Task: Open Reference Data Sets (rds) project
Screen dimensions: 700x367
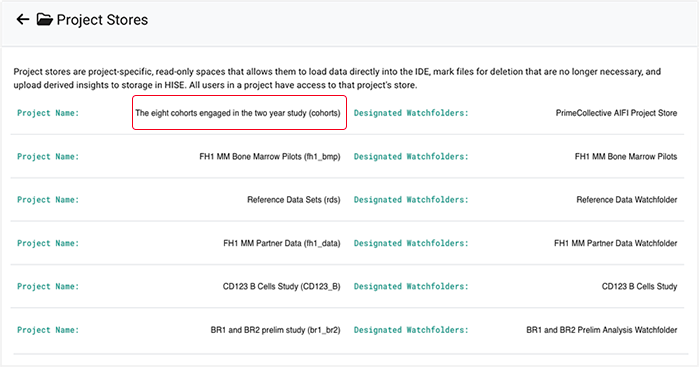Action: point(294,200)
